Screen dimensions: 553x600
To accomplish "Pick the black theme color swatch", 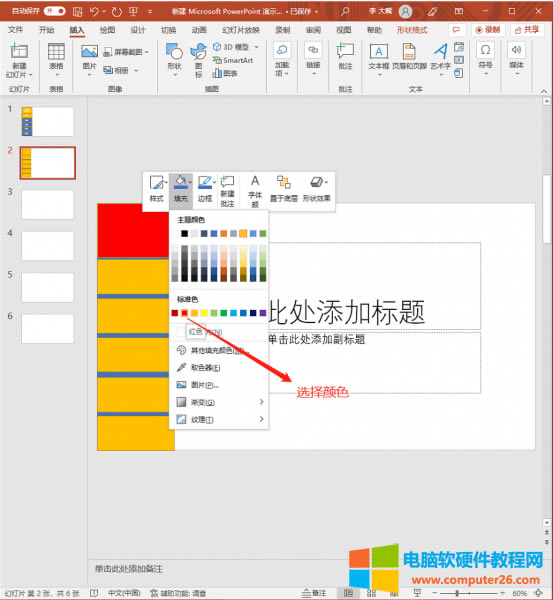I will click(x=184, y=233).
